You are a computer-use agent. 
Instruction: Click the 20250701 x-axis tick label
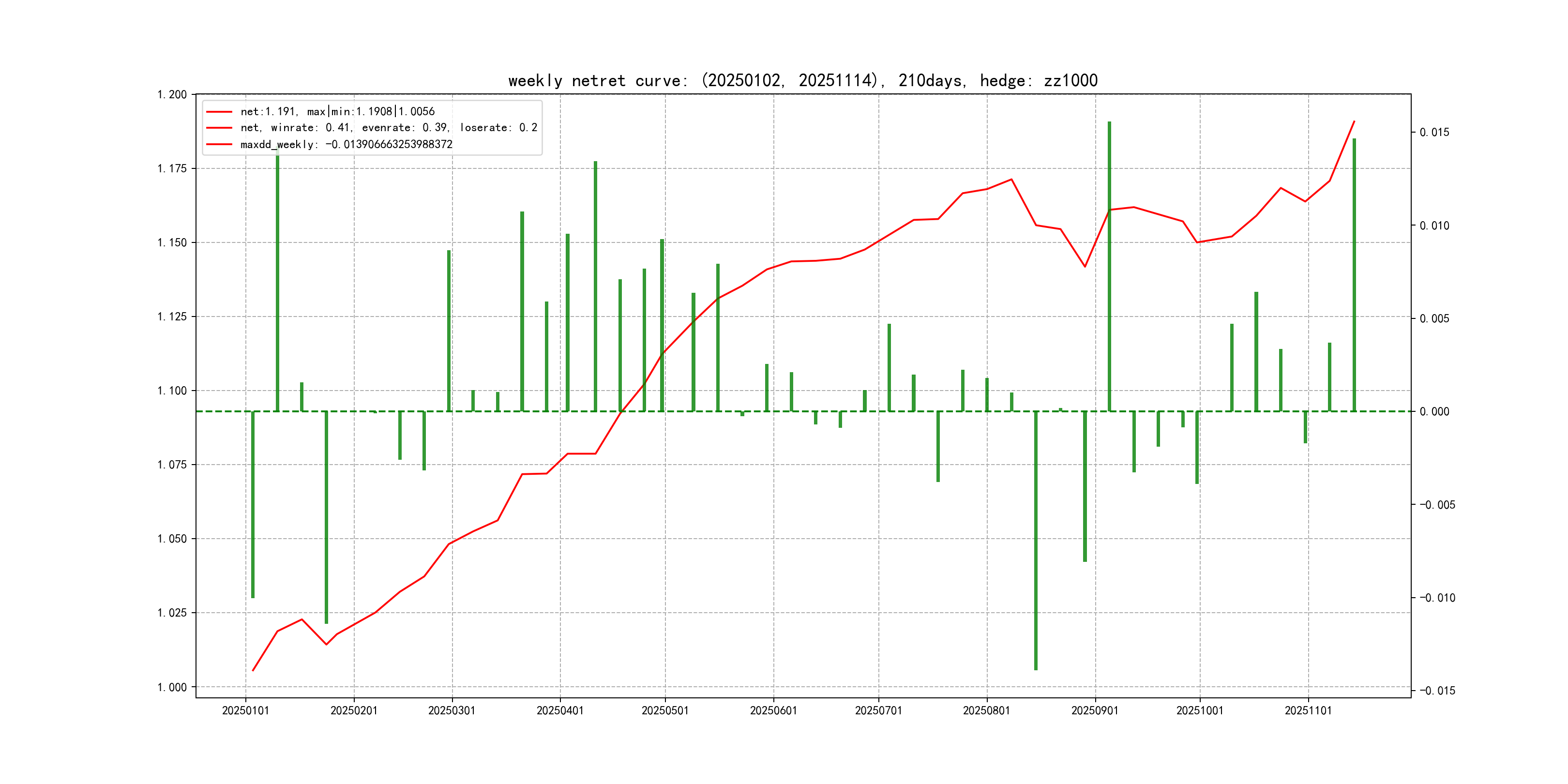(x=878, y=710)
